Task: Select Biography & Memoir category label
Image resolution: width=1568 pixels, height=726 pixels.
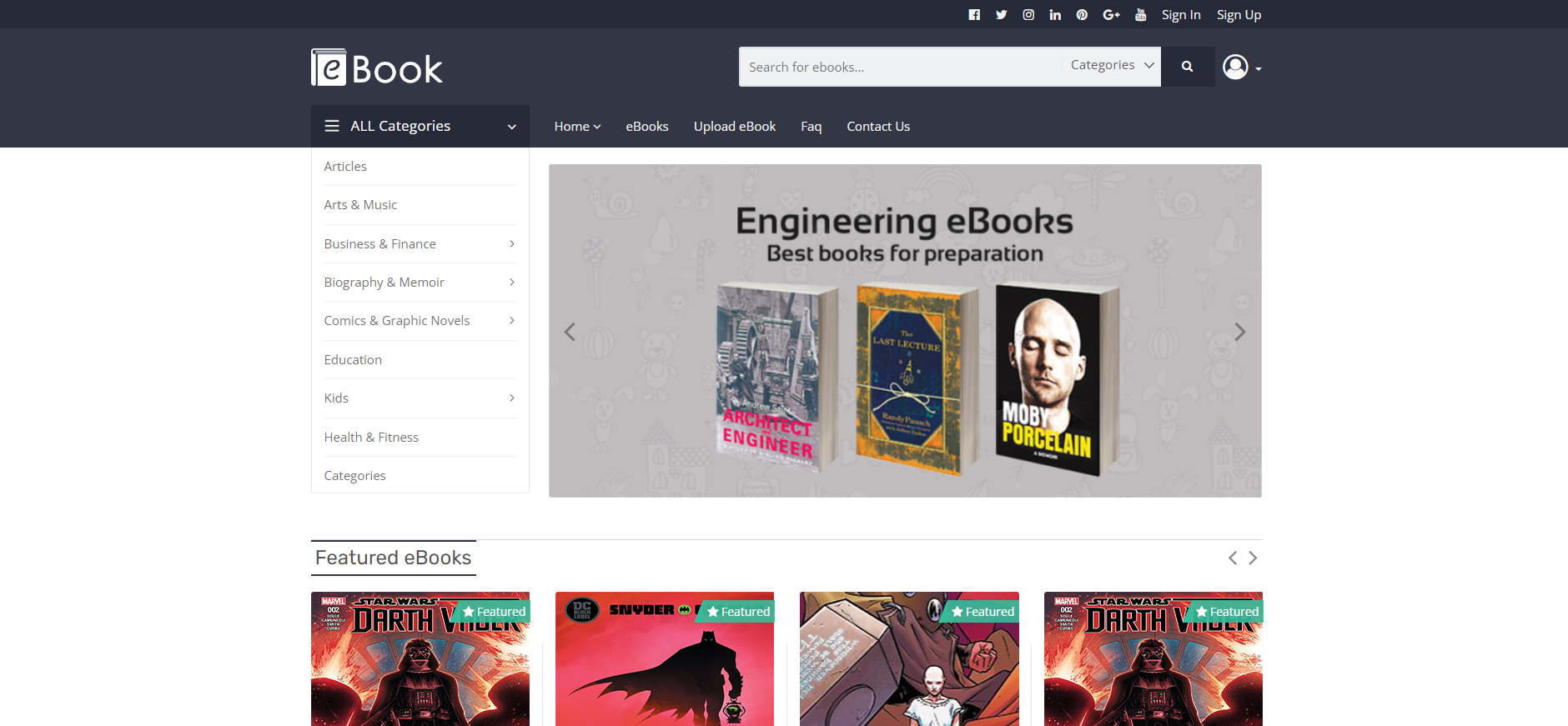Action: 384,283
